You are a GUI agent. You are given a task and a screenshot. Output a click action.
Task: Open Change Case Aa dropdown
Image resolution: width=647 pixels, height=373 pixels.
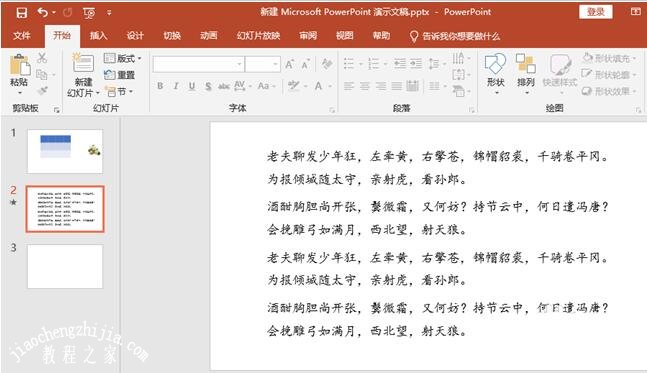tap(266, 86)
